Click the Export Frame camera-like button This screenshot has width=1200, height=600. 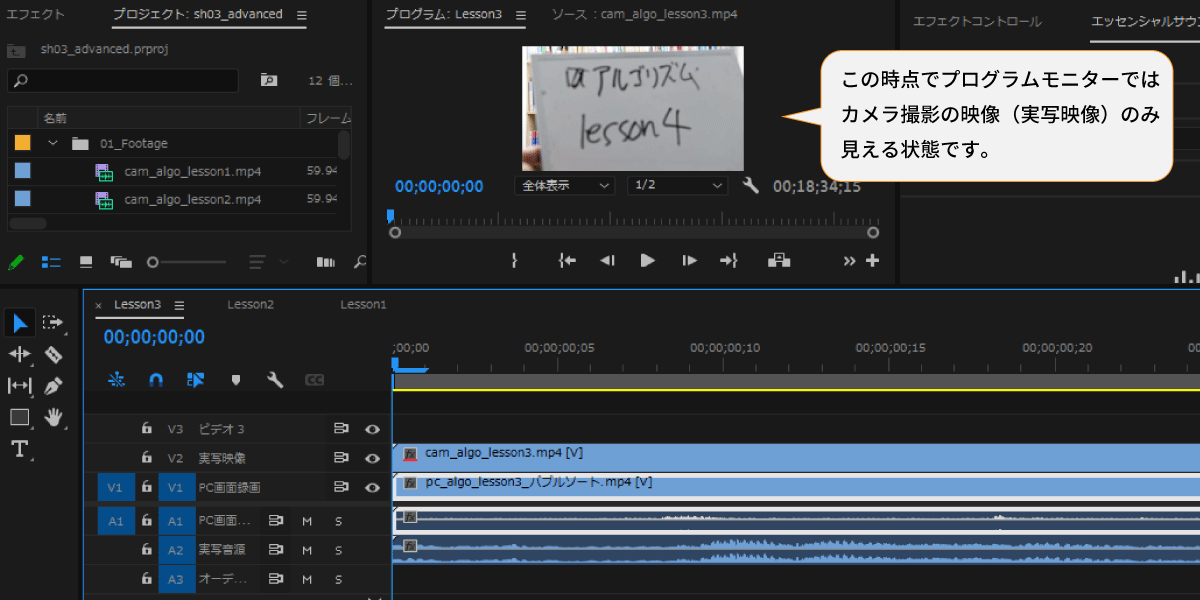coord(779,260)
